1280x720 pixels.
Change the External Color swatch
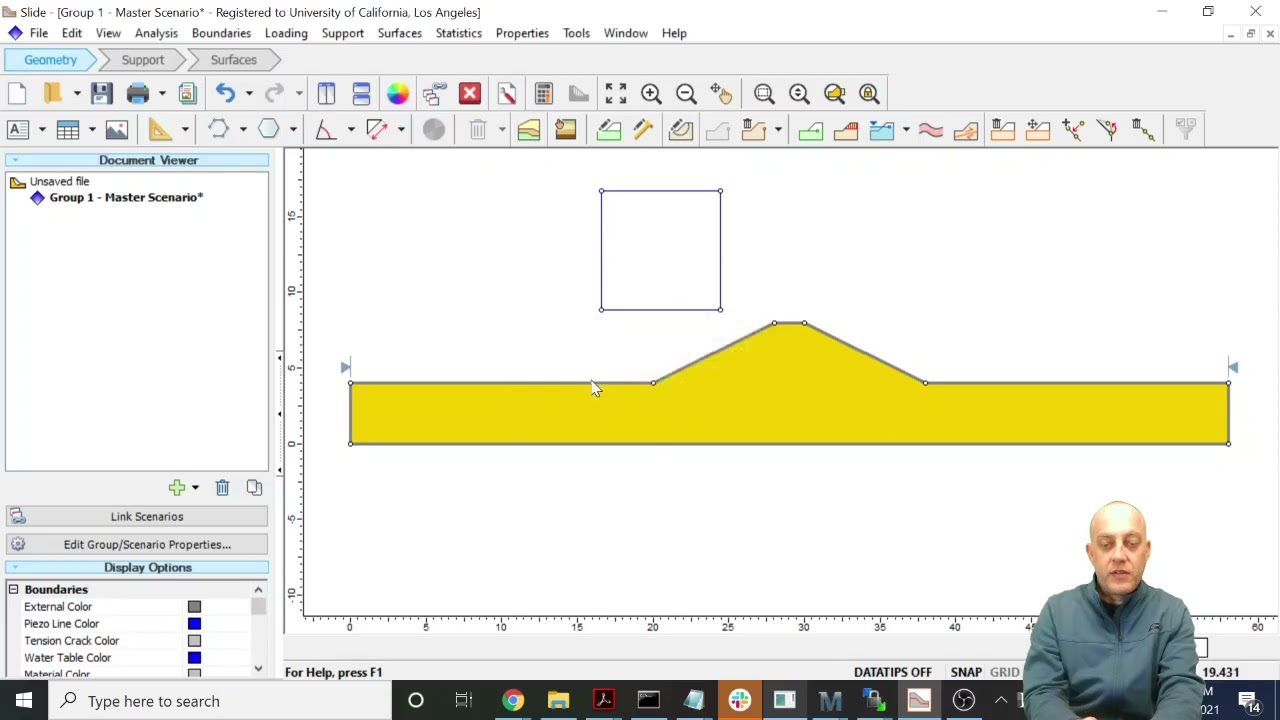pos(194,607)
